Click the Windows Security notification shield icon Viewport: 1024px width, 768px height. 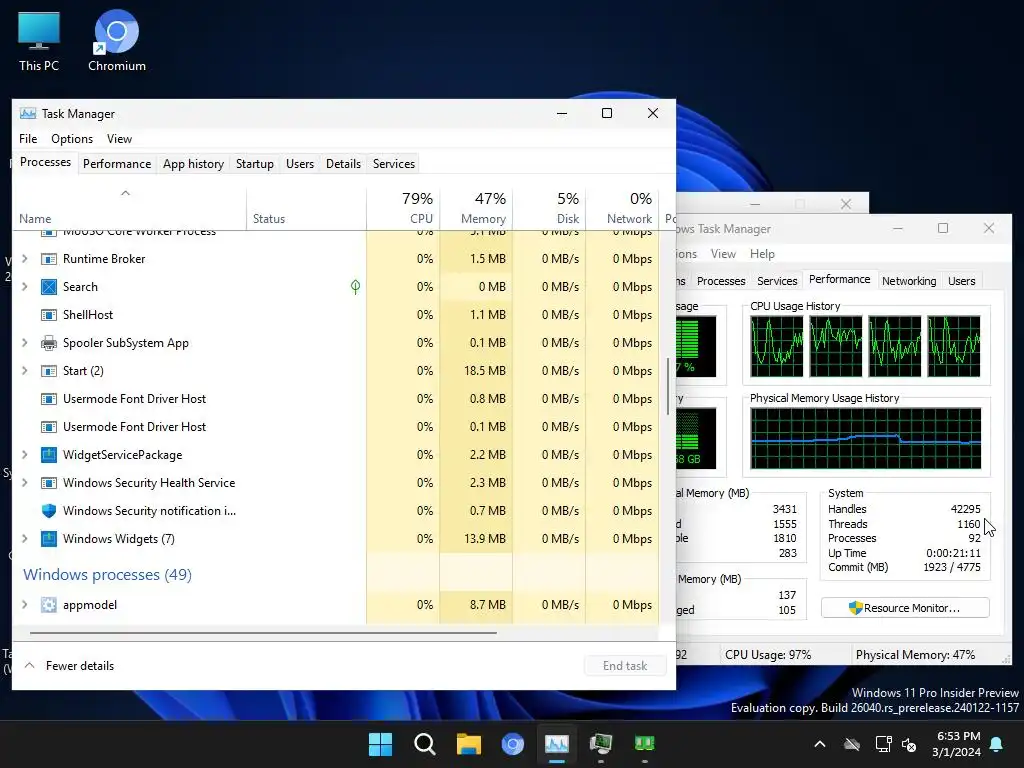[x=49, y=511]
